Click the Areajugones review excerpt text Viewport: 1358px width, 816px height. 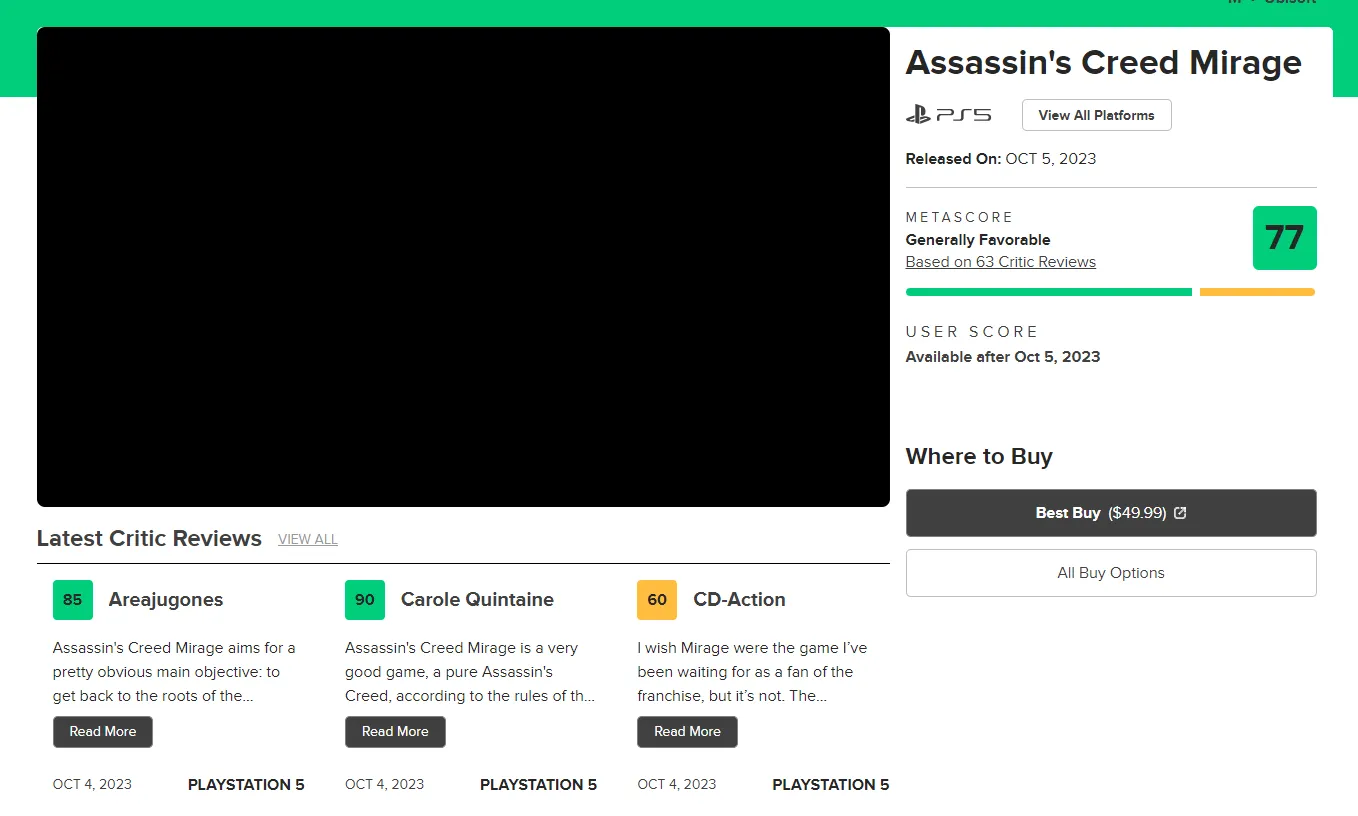175,672
